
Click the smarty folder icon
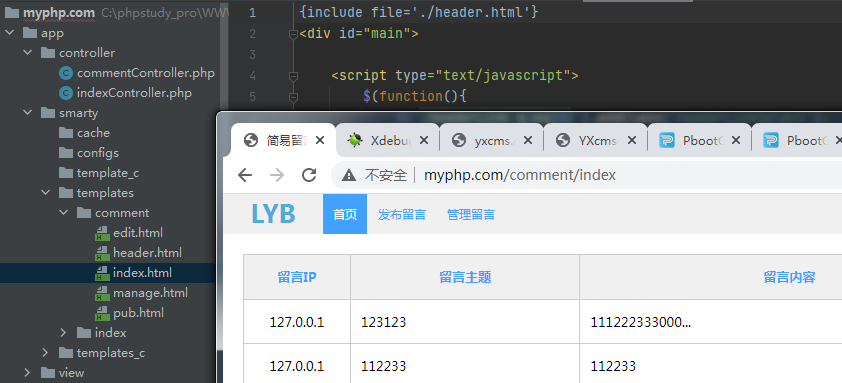[48, 113]
